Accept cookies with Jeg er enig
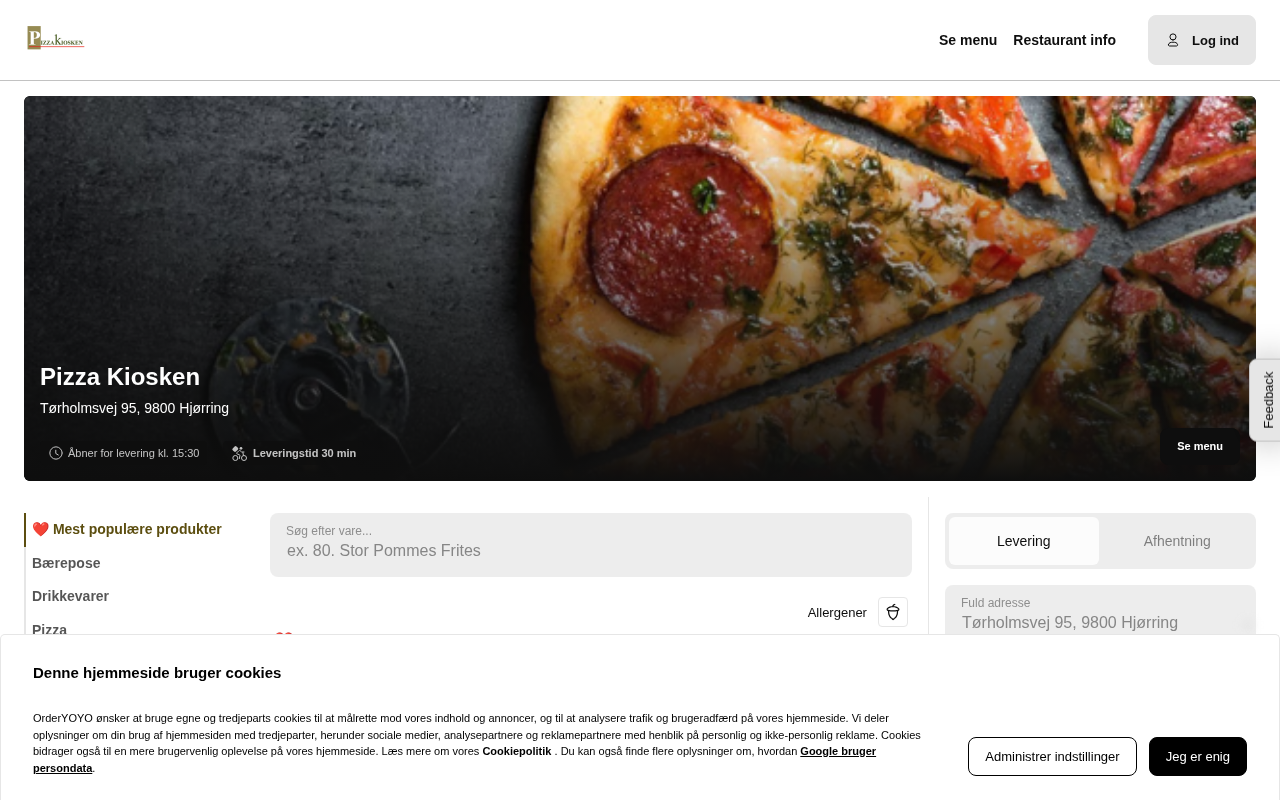Viewport: 1280px width, 800px height. click(1198, 756)
